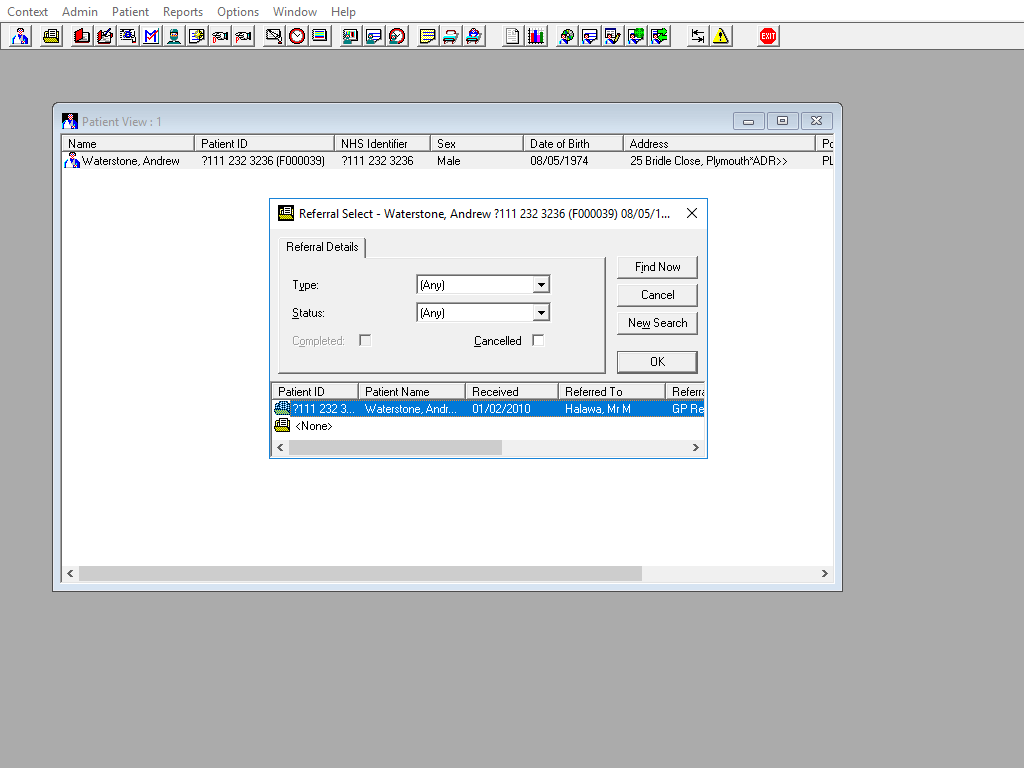Click the referral list horizontal scrollbar thumb
This screenshot has height=768, width=1024.
395,447
